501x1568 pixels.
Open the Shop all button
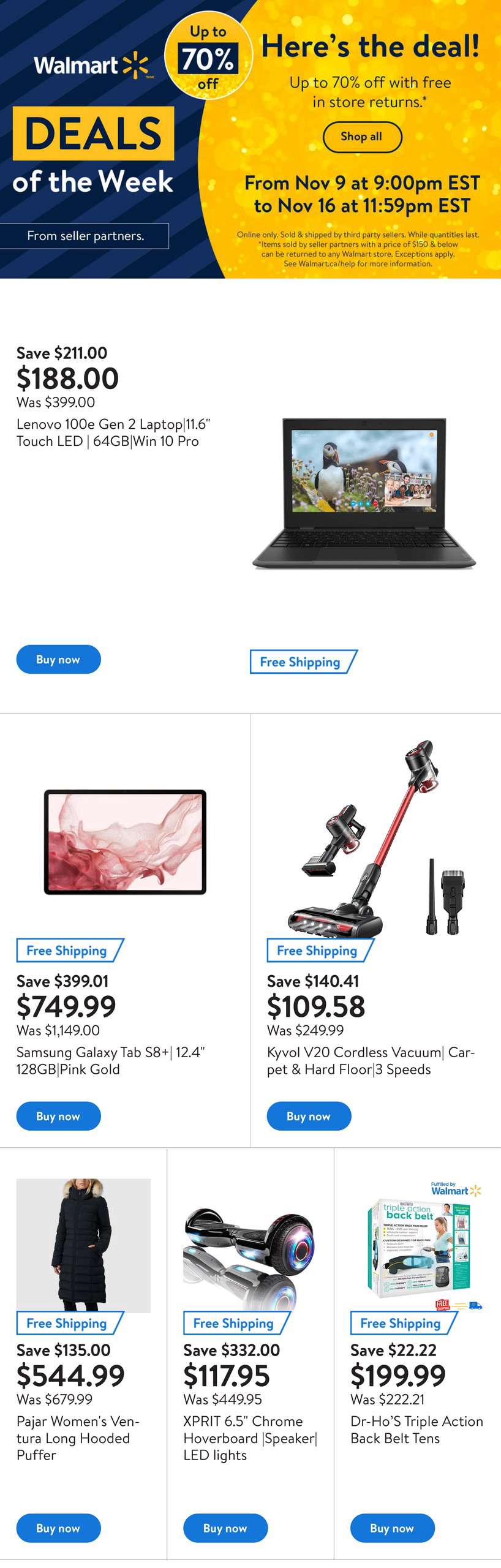[362, 137]
